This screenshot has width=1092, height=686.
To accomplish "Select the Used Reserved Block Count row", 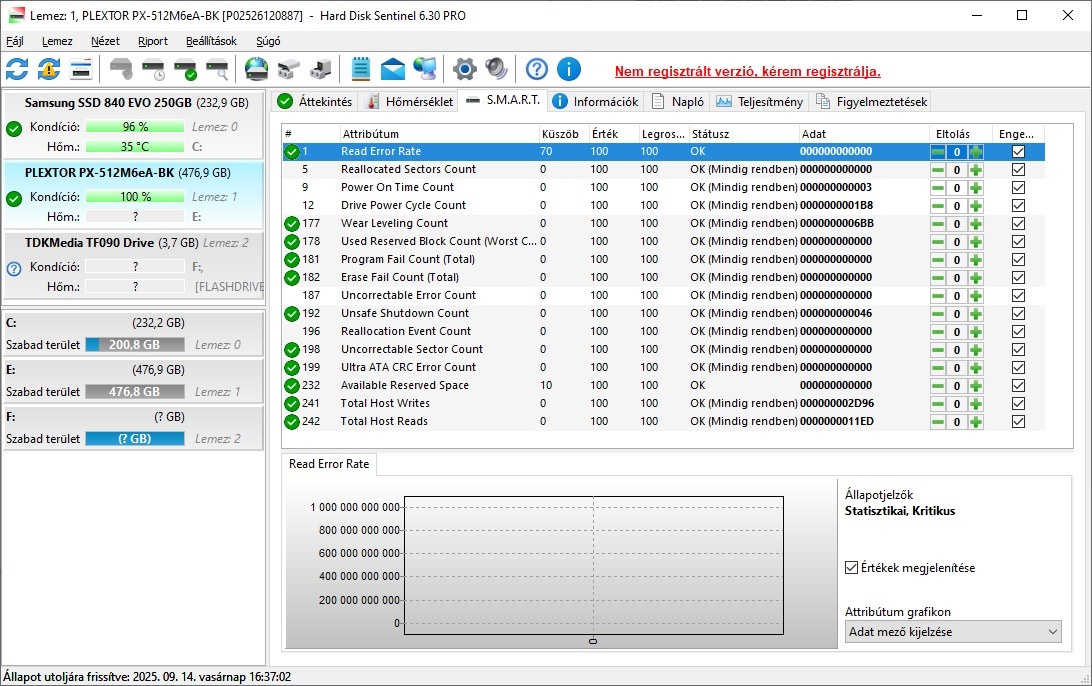I will point(663,241).
